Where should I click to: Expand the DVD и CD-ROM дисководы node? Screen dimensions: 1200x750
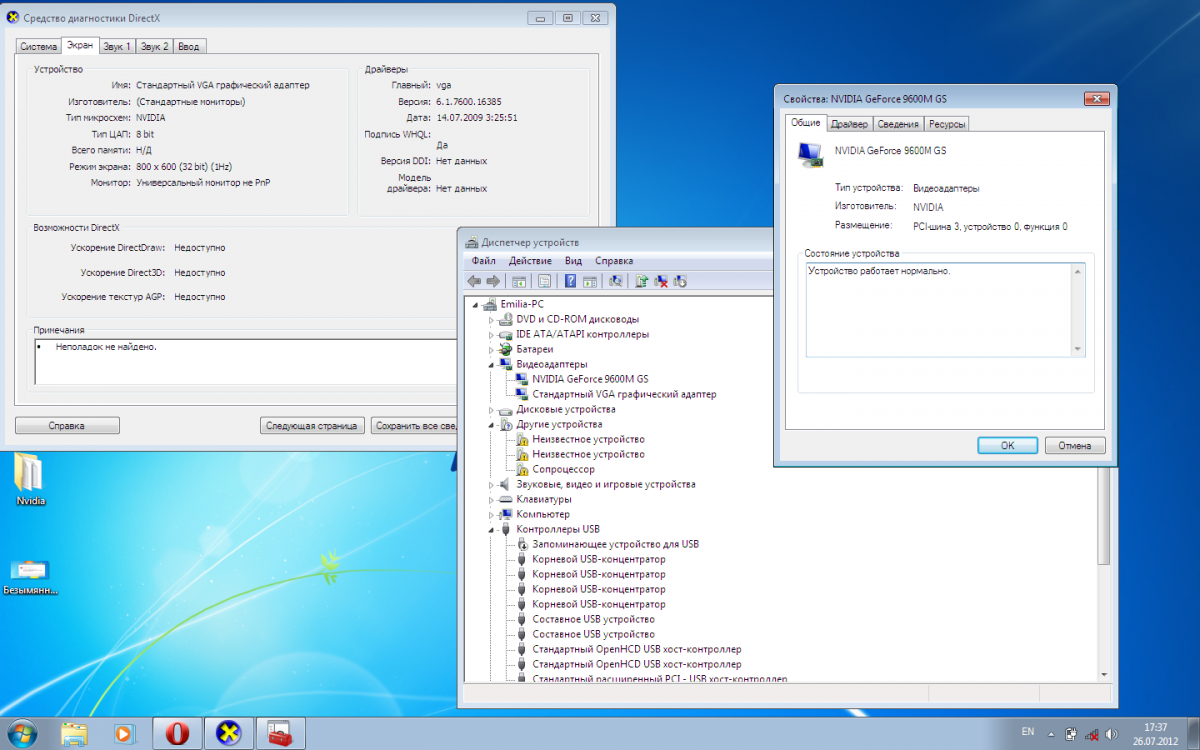tap(491, 319)
